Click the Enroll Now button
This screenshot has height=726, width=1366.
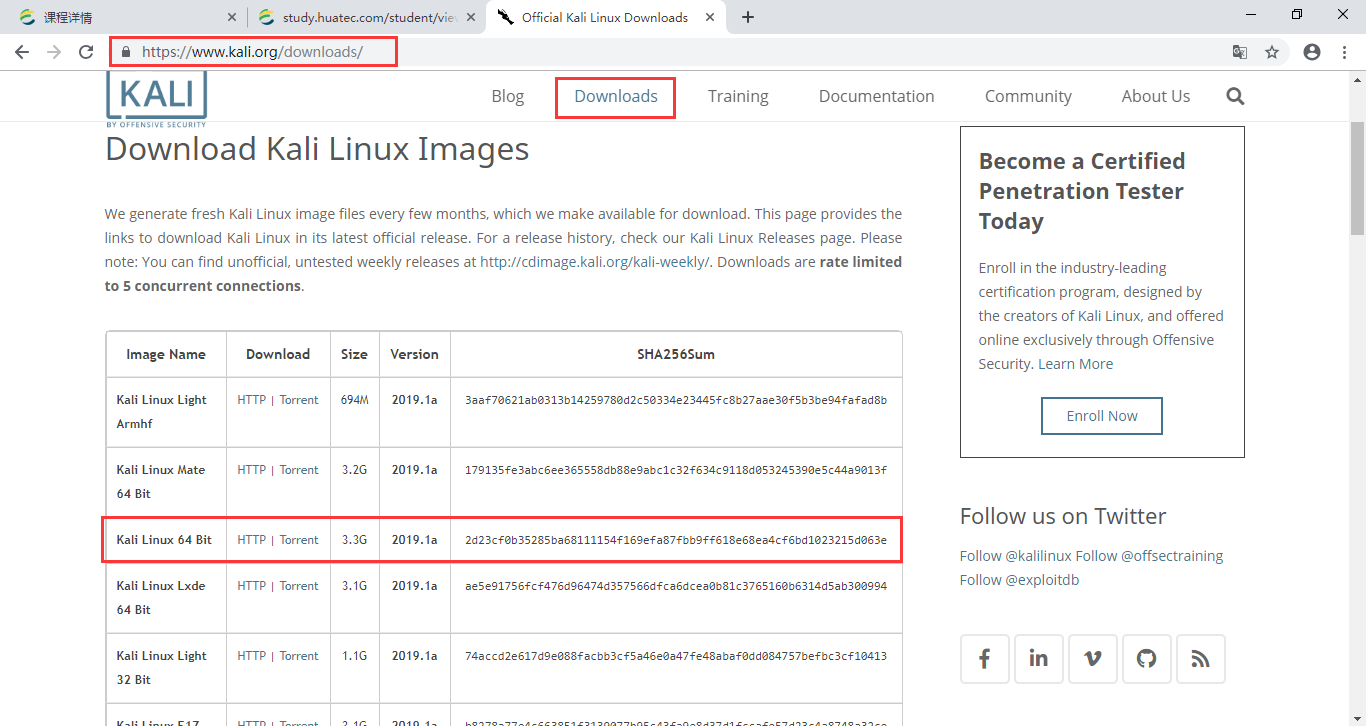(x=1101, y=415)
